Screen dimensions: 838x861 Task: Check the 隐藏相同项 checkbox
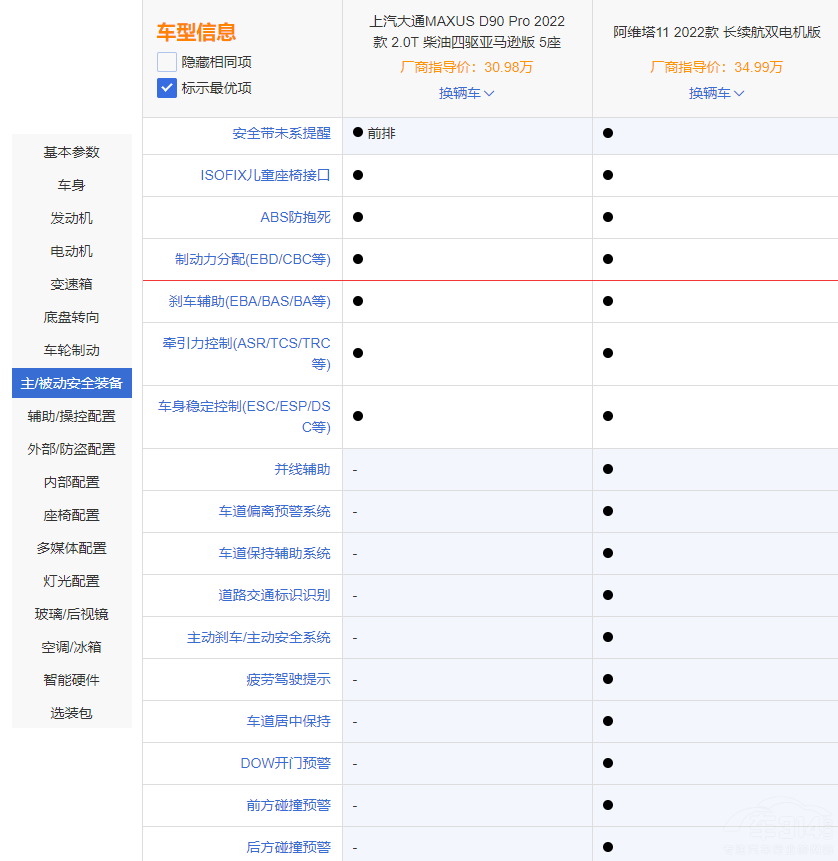pos(167,62)
